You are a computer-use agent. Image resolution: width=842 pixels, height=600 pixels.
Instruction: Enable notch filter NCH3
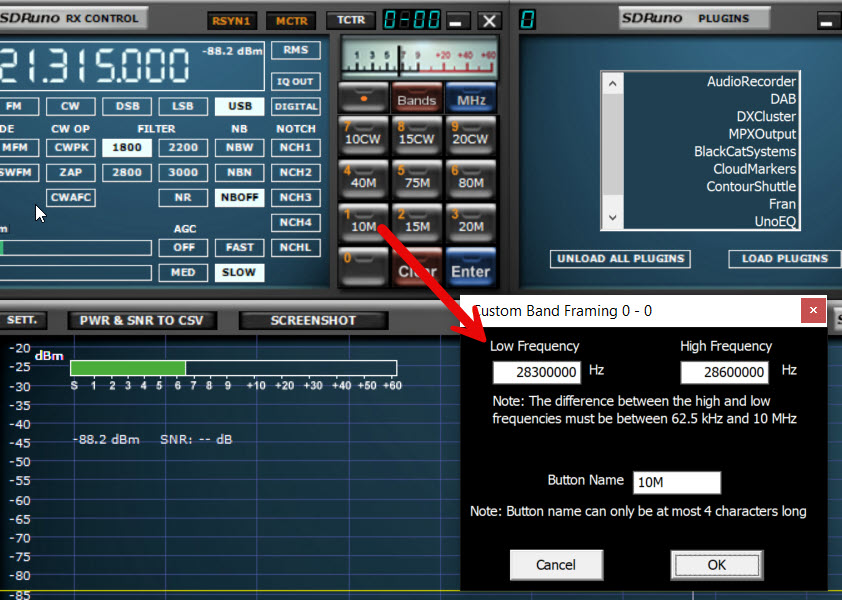(296, 198)
